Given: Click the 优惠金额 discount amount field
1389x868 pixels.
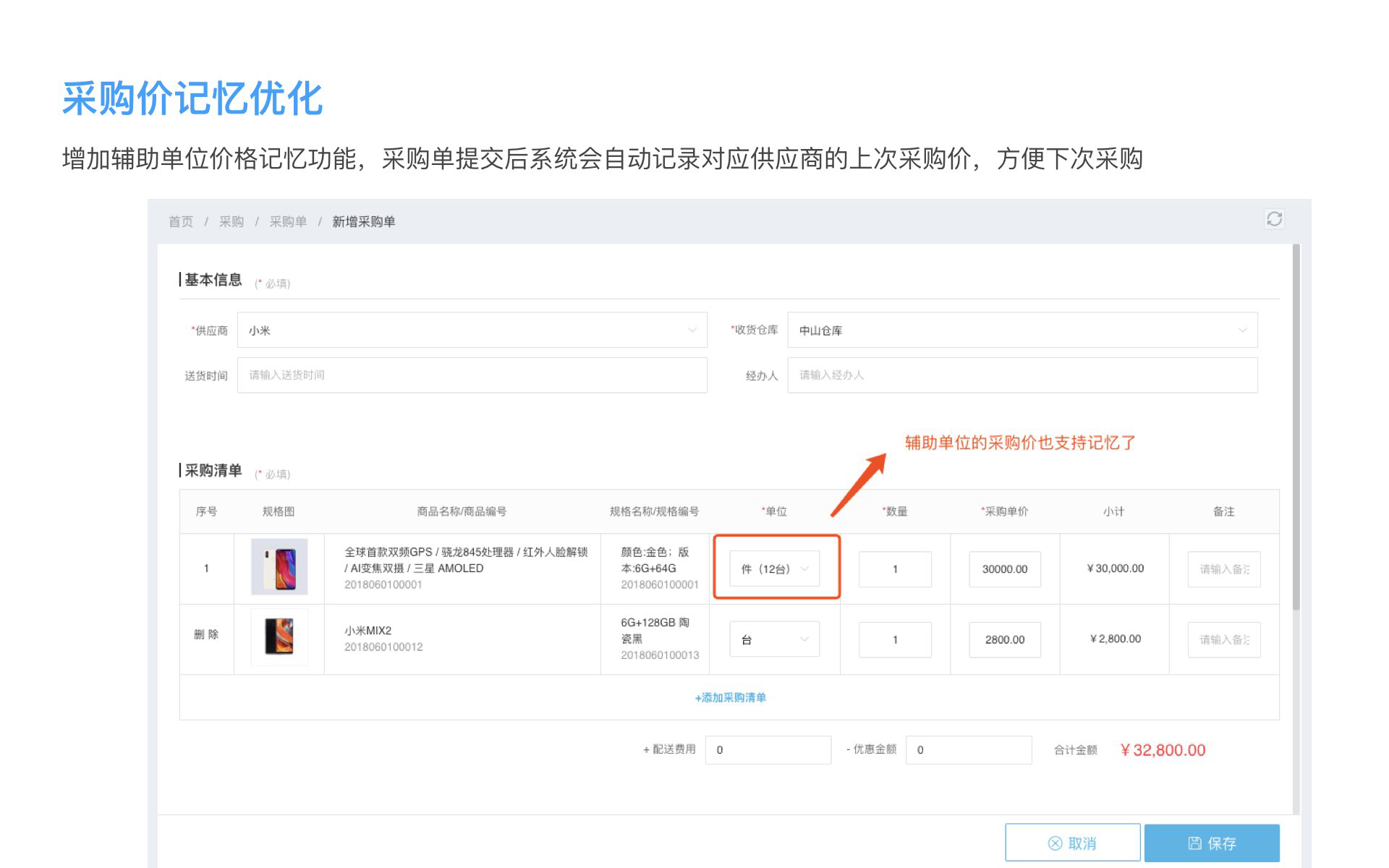Looking at the screenshot, I should pos(968,750).
